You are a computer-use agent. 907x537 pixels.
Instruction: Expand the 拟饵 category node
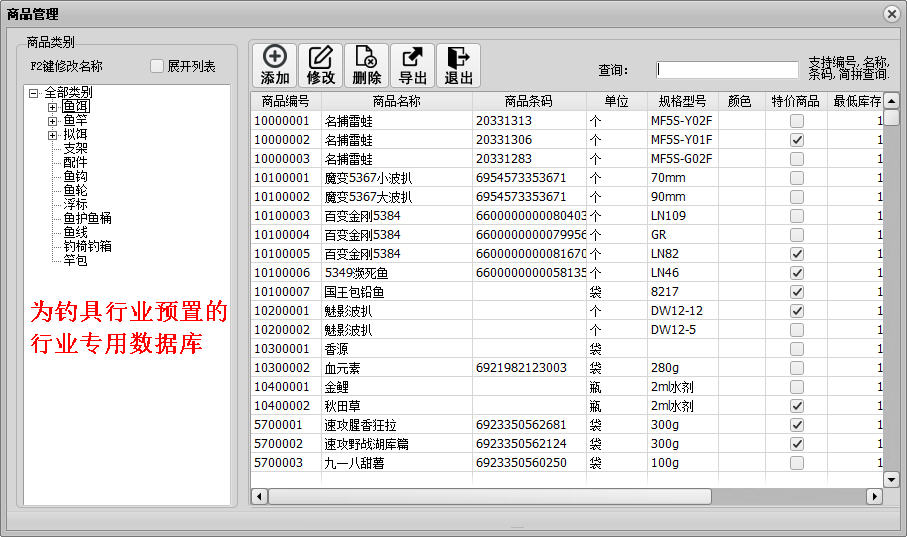(53, 134)
